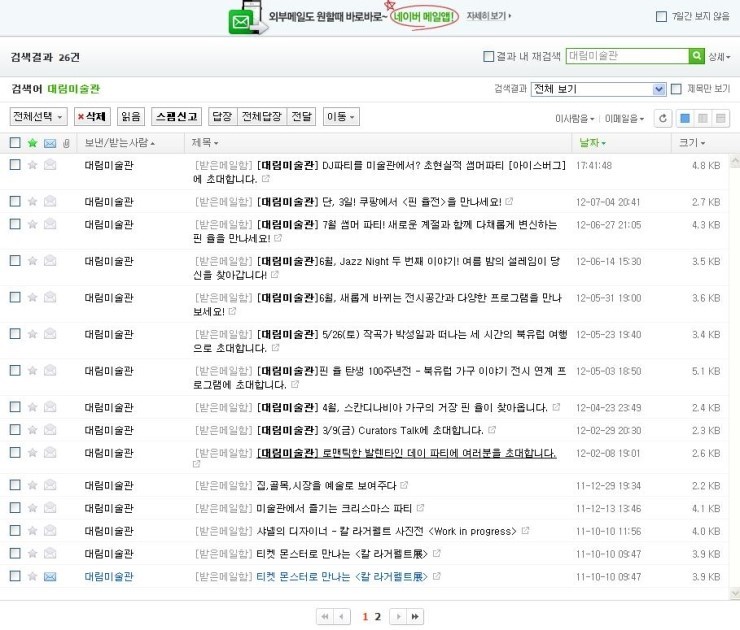Sort by the '날짜' column header
Screen dimensions: 740x630
click(x=592, y=143)
